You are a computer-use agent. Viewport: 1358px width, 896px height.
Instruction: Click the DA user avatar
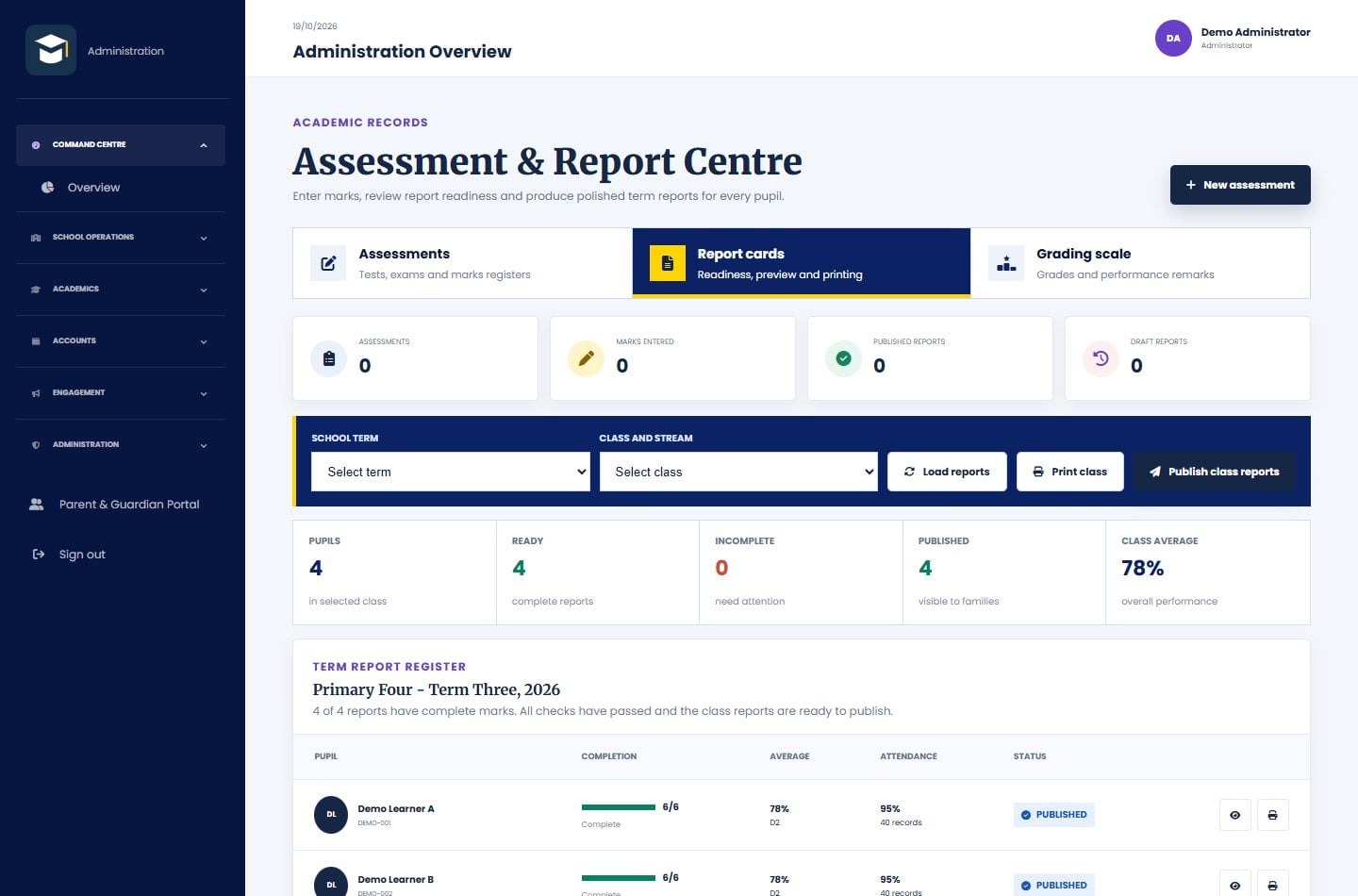click(1173, 39)
